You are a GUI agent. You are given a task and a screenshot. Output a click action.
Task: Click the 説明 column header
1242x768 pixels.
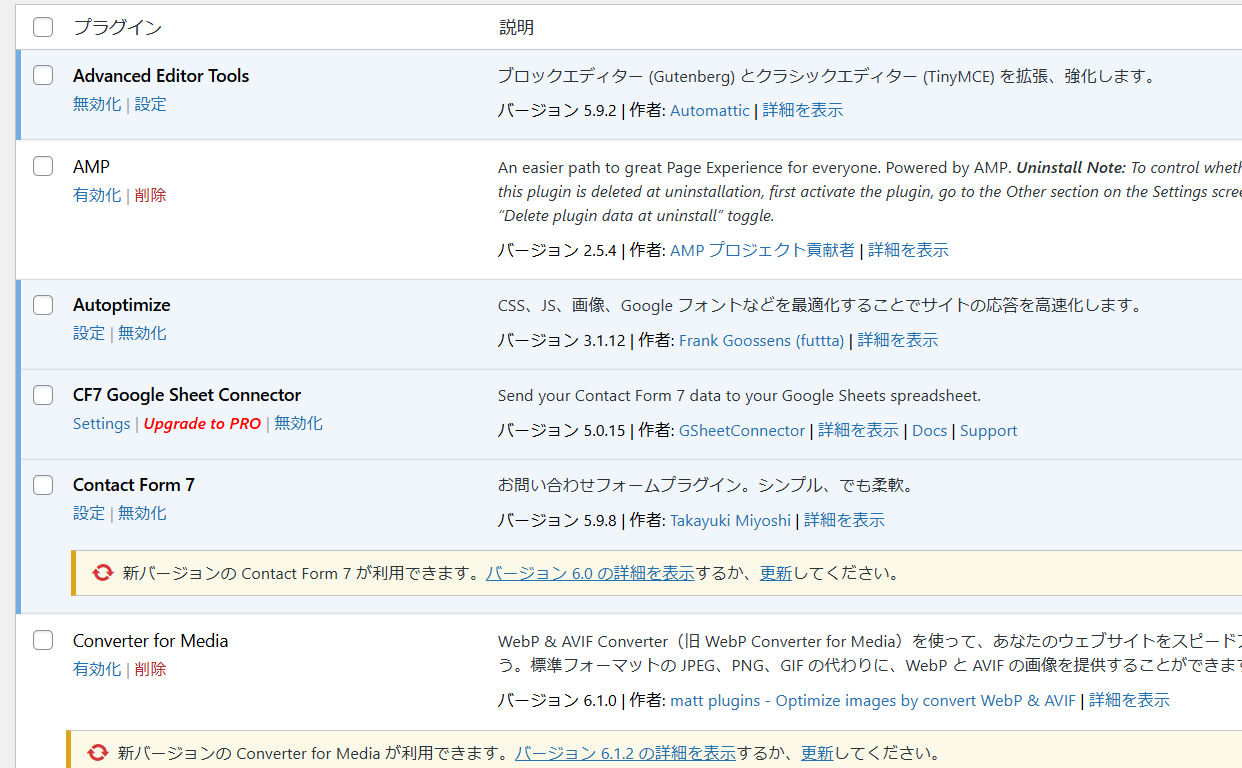[517, 27]
